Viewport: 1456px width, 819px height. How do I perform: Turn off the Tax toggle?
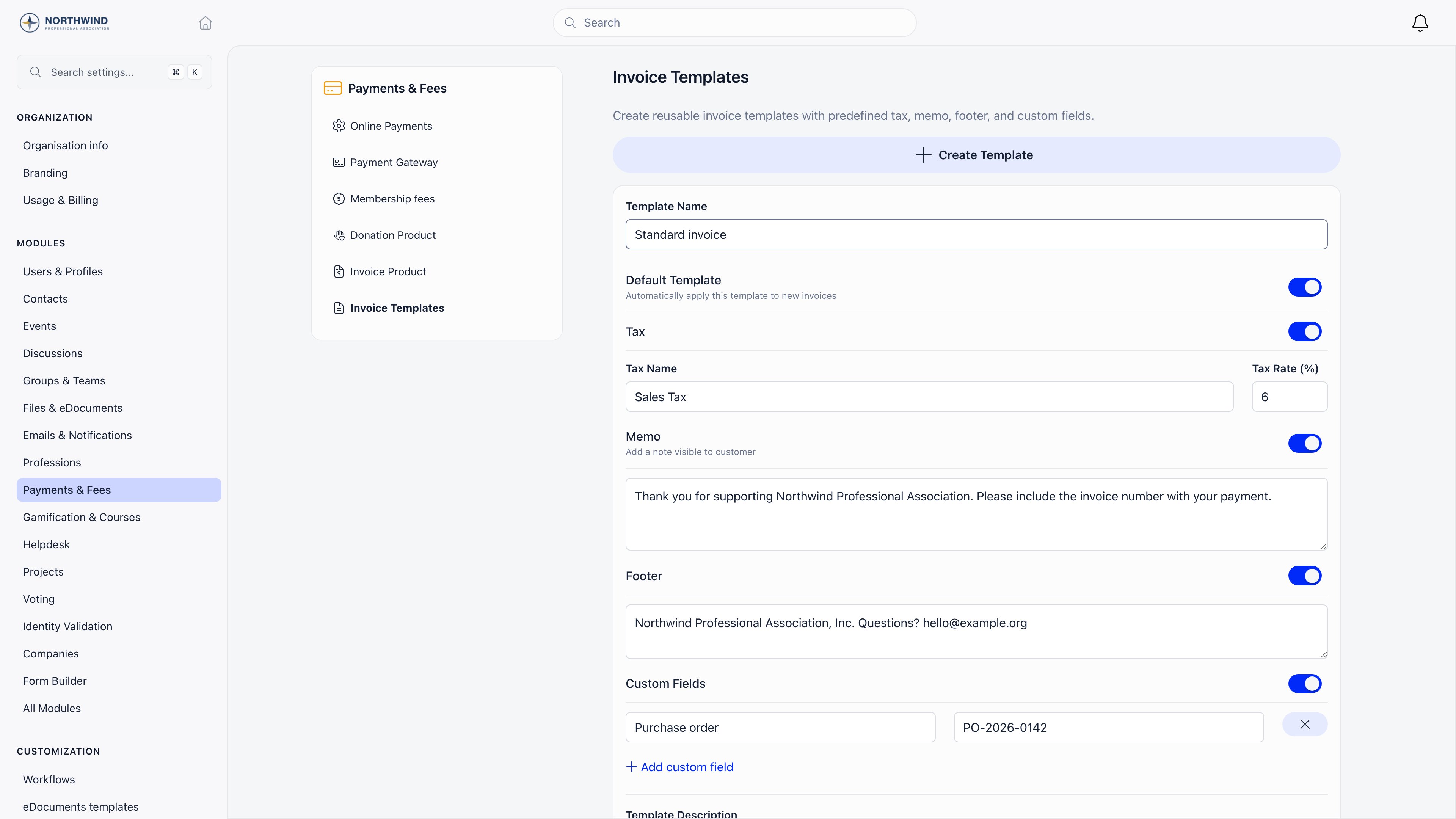pos(1304,332)
